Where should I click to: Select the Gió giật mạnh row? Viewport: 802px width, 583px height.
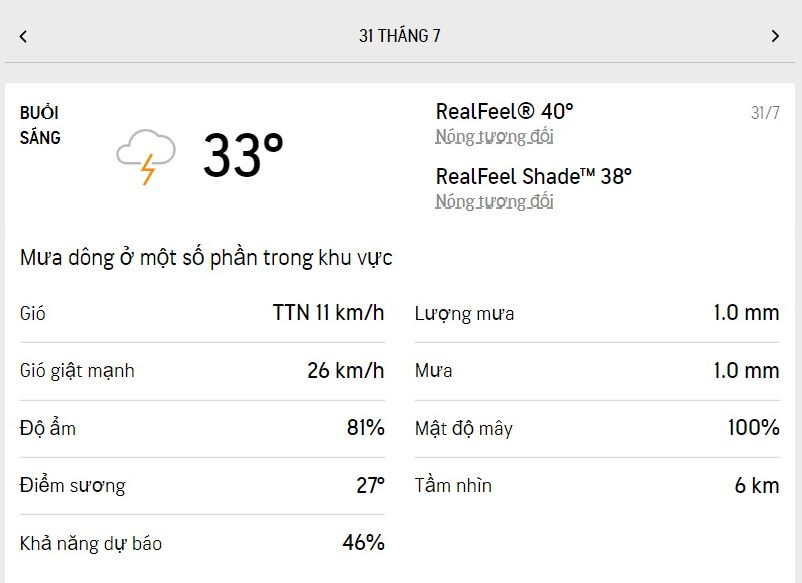pyautogui.click(x=202, y=371)
